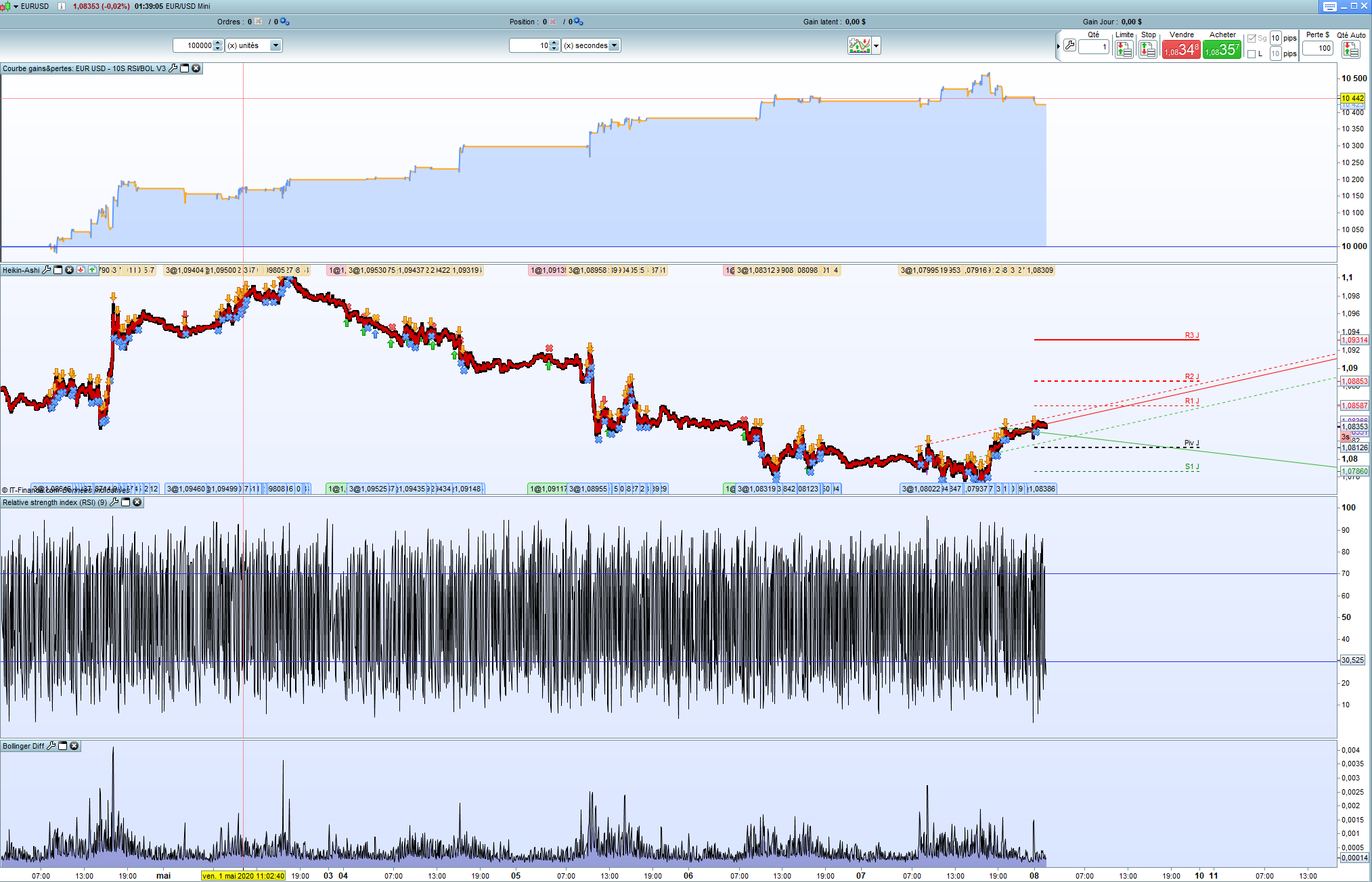
Task: Close the Bollinger Diff indicator panel
Action: pos(74,746)
